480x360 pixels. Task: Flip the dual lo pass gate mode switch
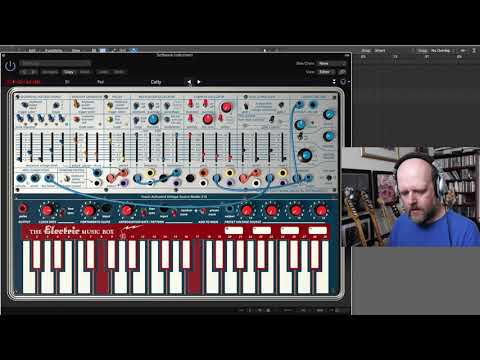tap(246, 106)
